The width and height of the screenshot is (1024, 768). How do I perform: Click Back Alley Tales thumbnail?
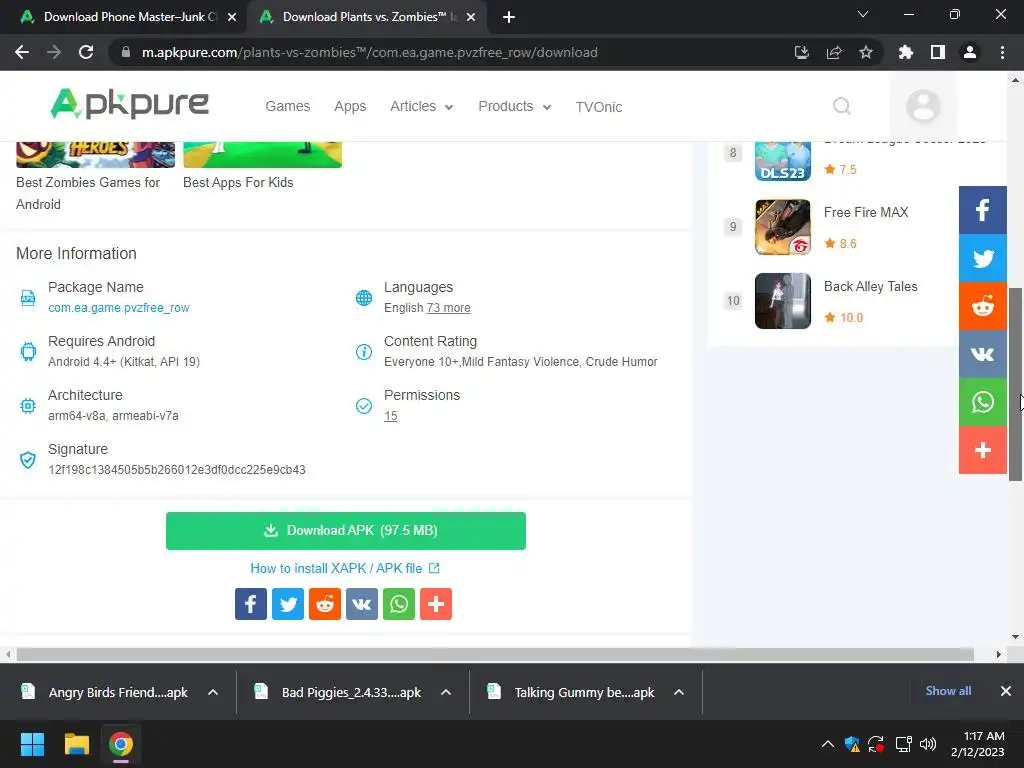coord(782,301)
